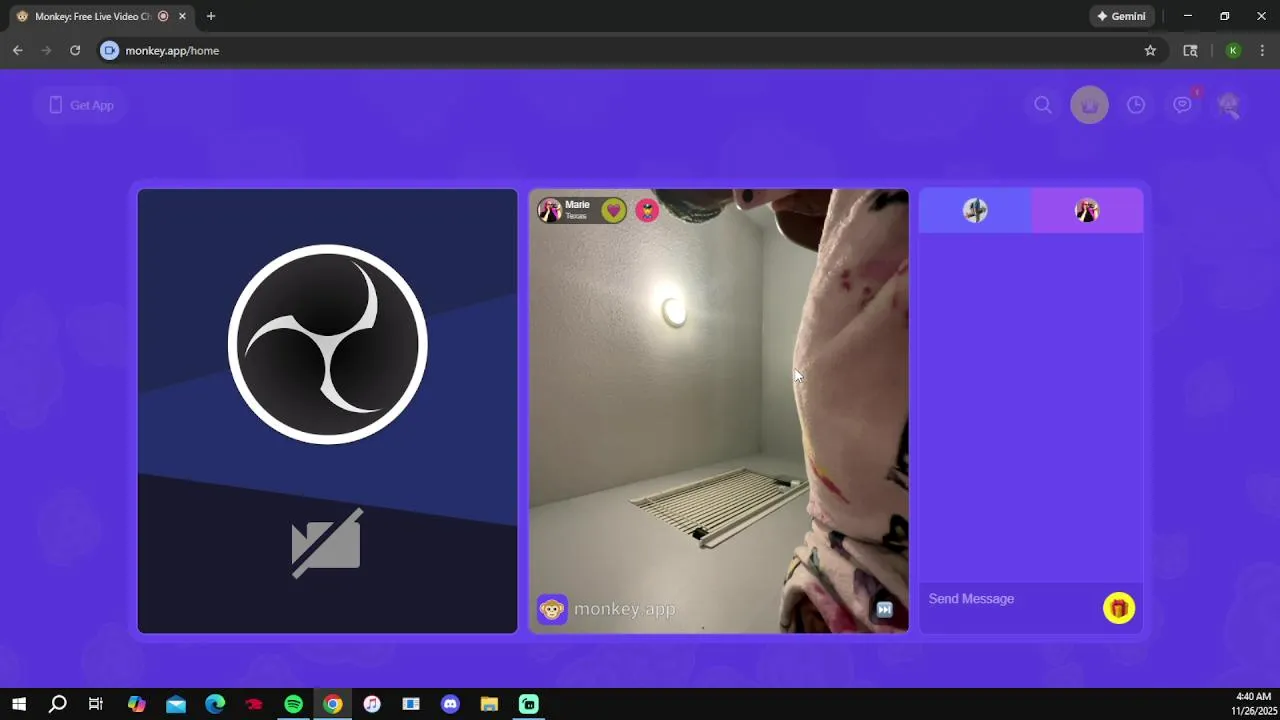1280x720 pixels.
Task: Click the monkey.app/home address bar
Action: tap(630, 50)
